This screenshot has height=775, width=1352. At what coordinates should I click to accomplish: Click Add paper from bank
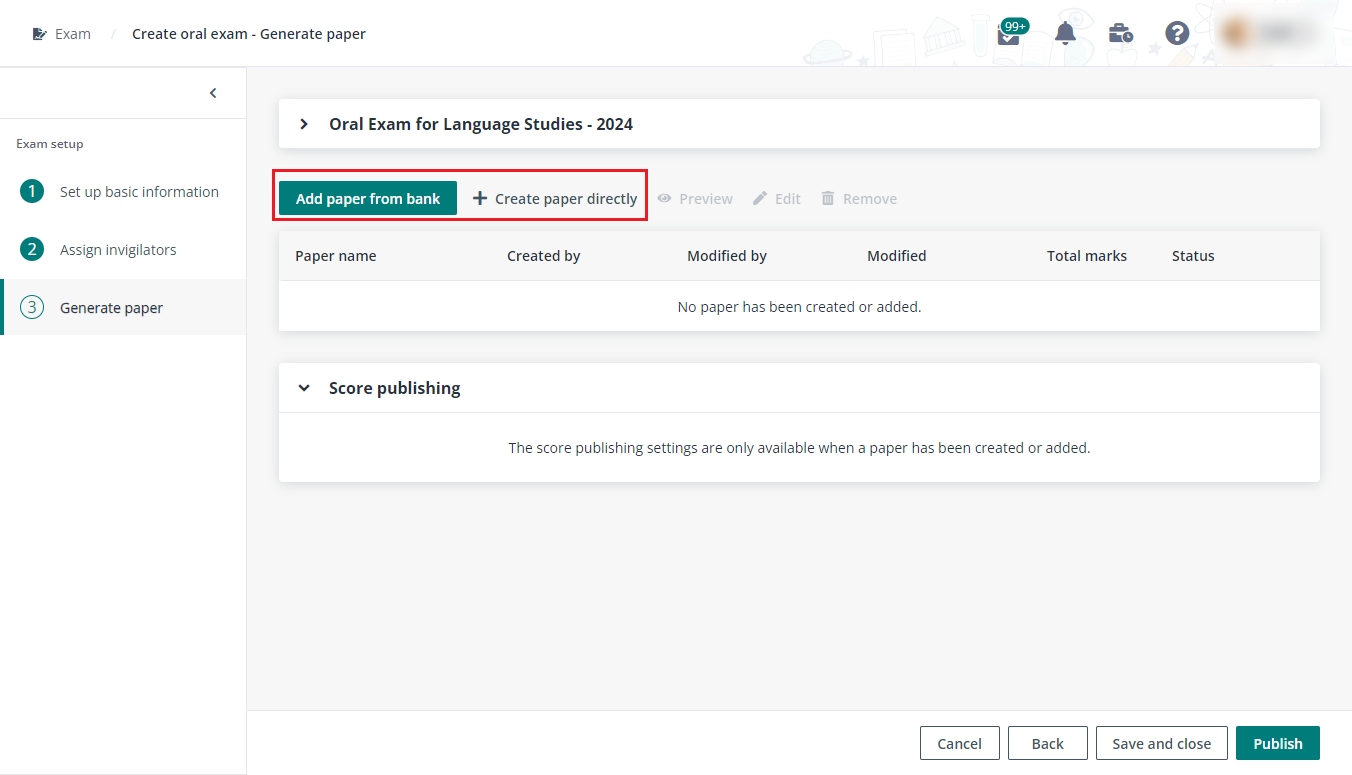click(x=367, y=198)
